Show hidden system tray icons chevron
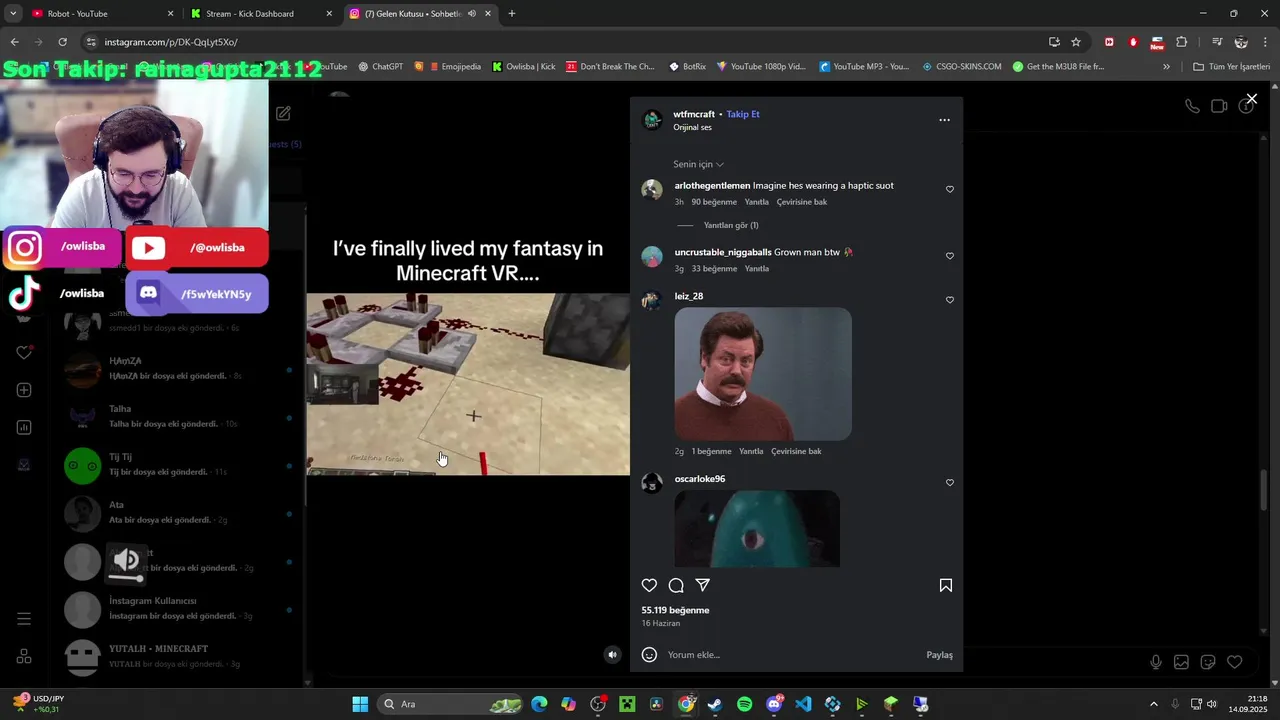The width and height of the screenshot is (1280, 720). [x=1153, y=704]
